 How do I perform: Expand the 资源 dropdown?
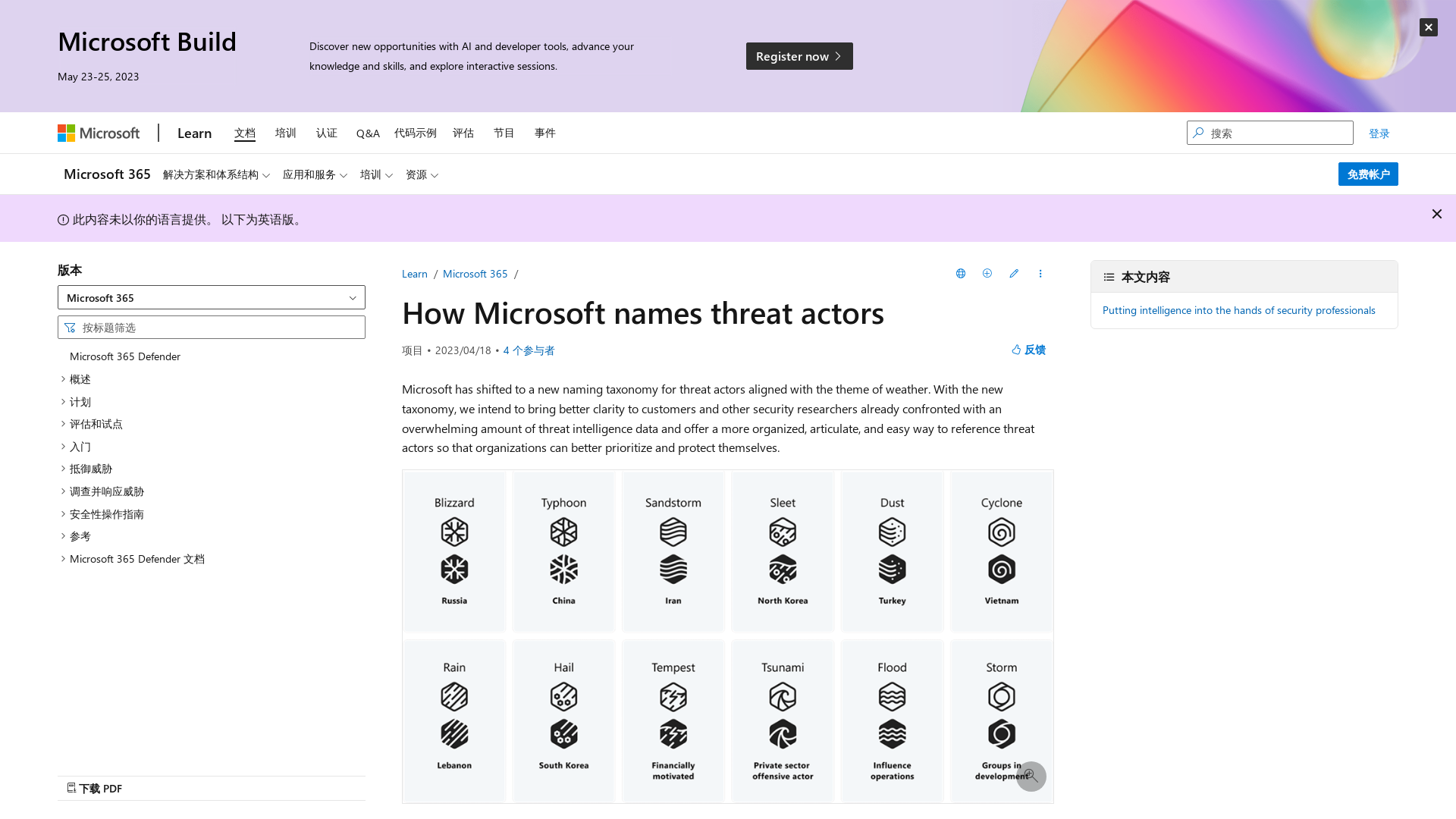click(422, 175)
